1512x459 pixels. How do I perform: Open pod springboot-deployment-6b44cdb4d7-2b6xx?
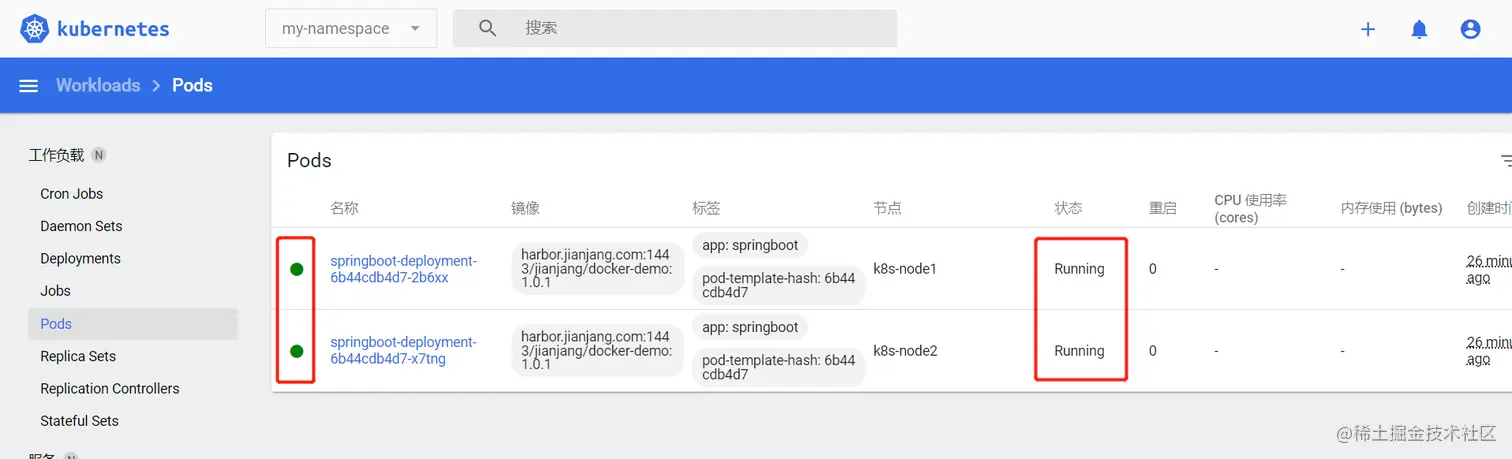point(404,269)
